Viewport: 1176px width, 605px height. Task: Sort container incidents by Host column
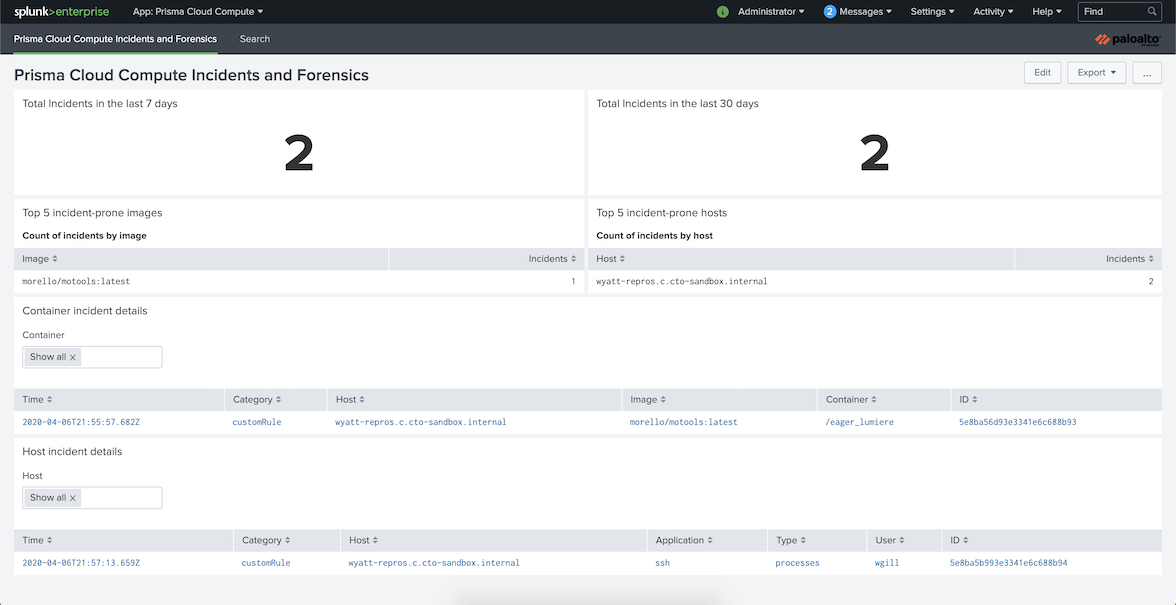click(x=350, y=400)
